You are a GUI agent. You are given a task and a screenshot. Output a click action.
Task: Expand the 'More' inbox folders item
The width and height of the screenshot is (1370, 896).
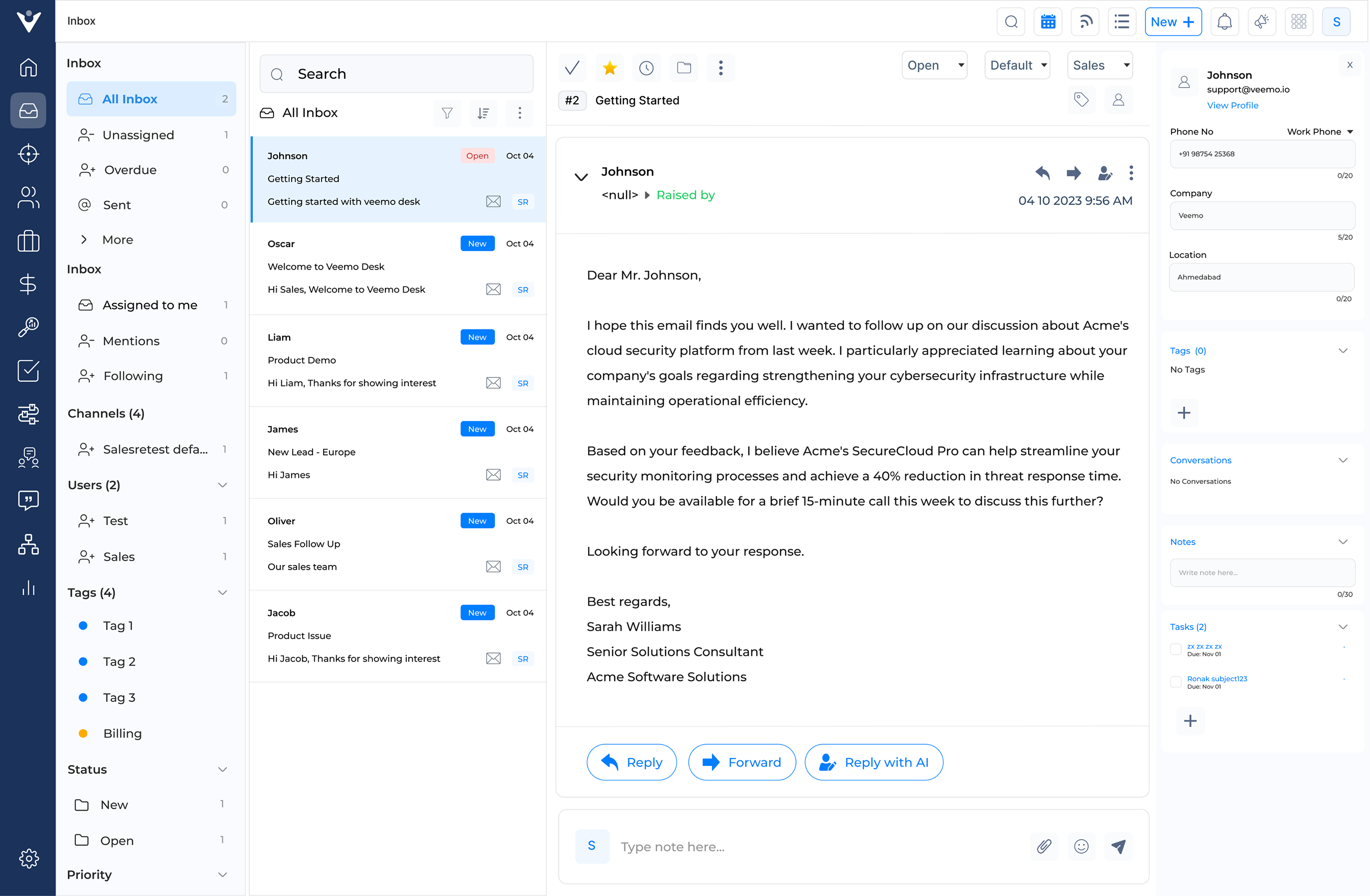tap(118, 239)
